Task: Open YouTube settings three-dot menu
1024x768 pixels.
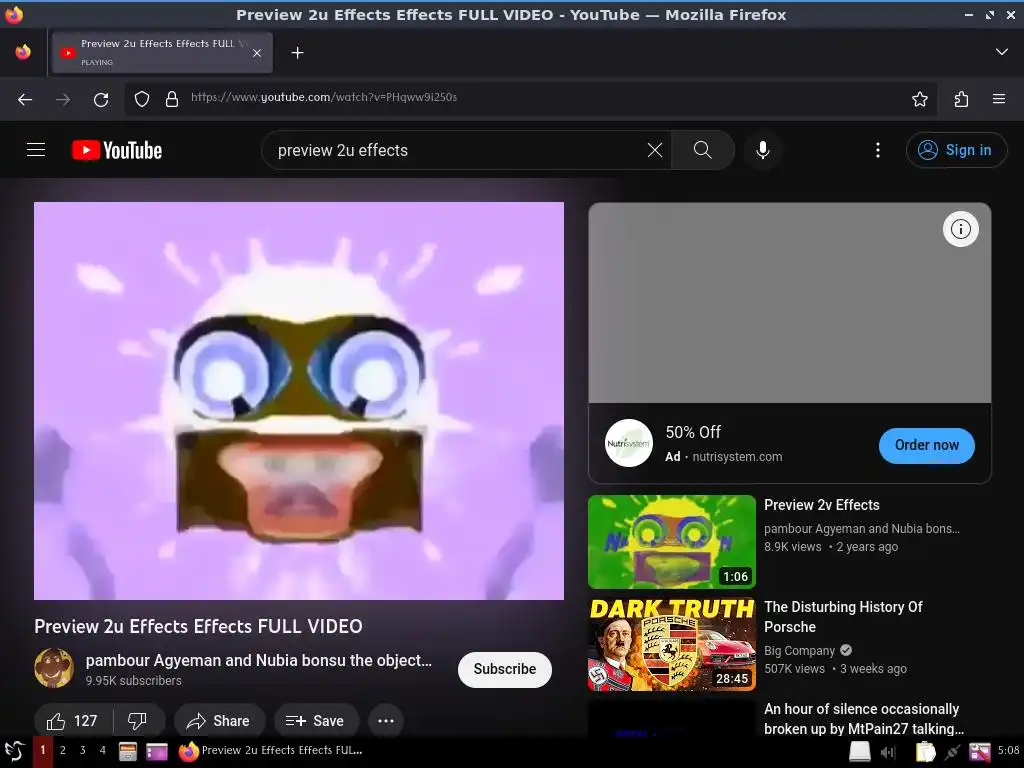Action: pyautogui.click(x=878, y=150)
